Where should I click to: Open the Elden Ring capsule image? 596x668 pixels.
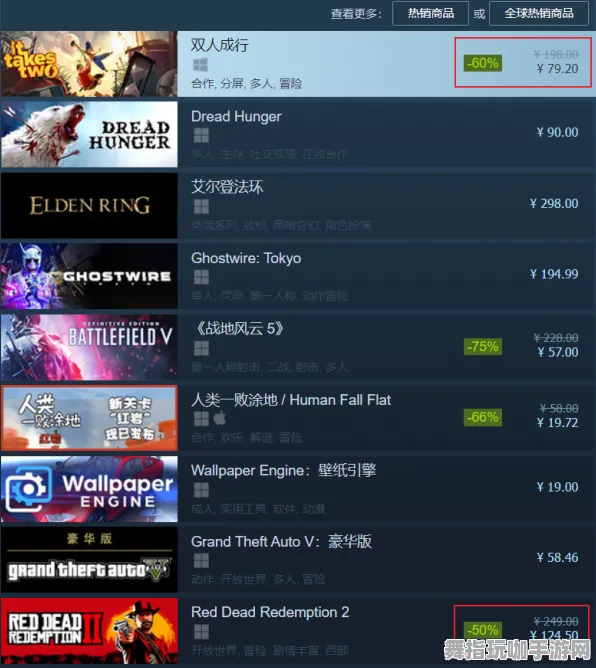point(89,205)
